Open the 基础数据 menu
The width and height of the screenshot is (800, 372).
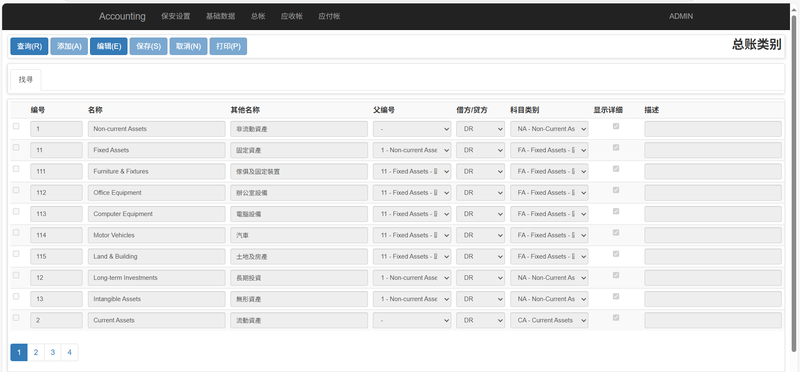220,16
